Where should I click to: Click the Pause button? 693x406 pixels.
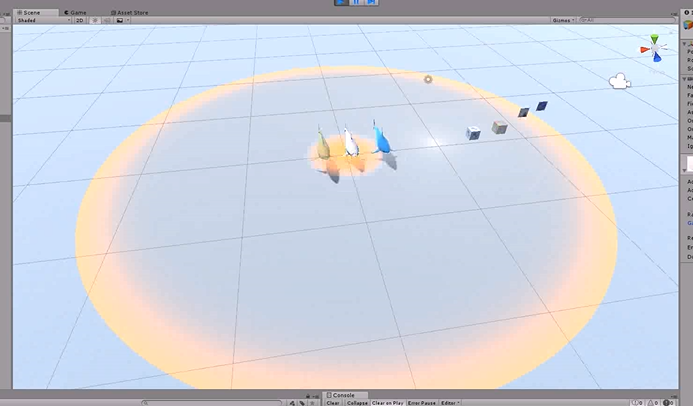[356, 2]
